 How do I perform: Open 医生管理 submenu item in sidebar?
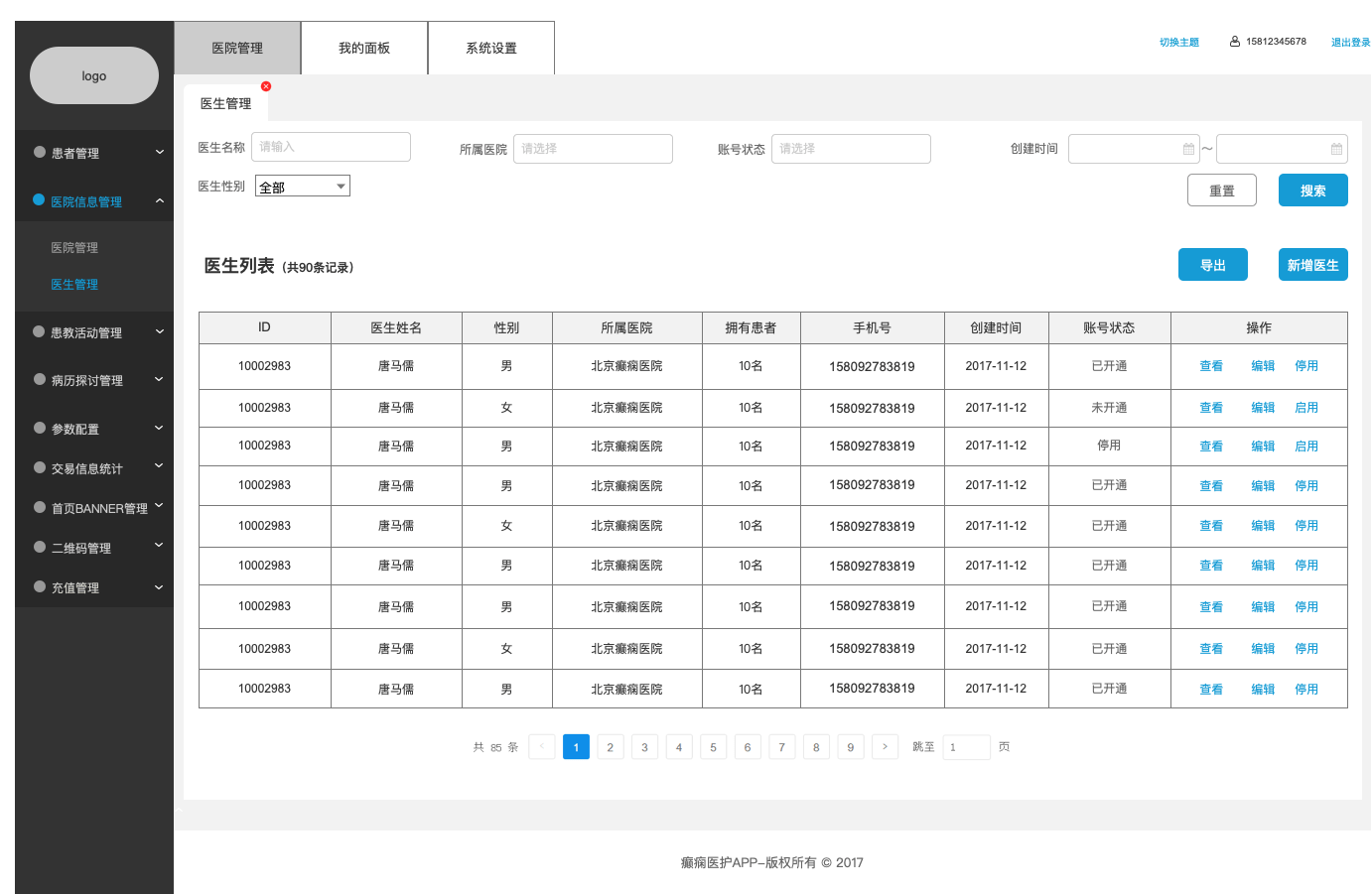coord(74,285)
